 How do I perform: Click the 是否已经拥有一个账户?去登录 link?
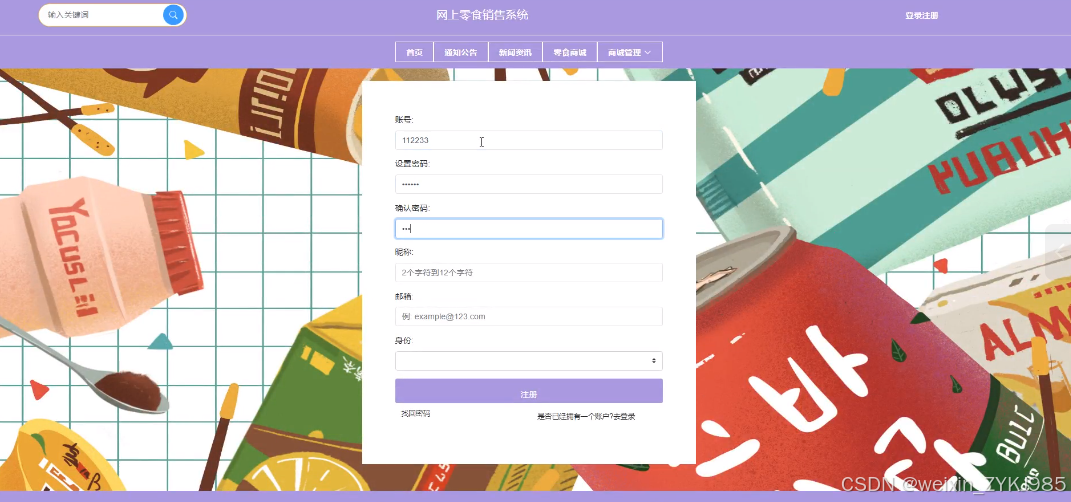(586, 417)
